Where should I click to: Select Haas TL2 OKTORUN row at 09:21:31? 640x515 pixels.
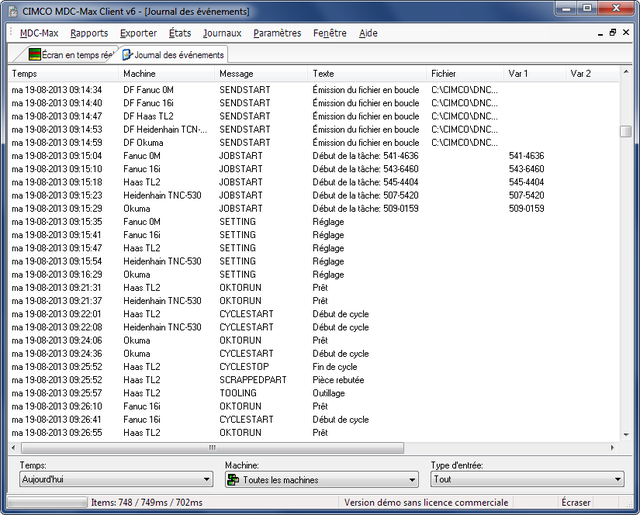click(x=313, y=288)
